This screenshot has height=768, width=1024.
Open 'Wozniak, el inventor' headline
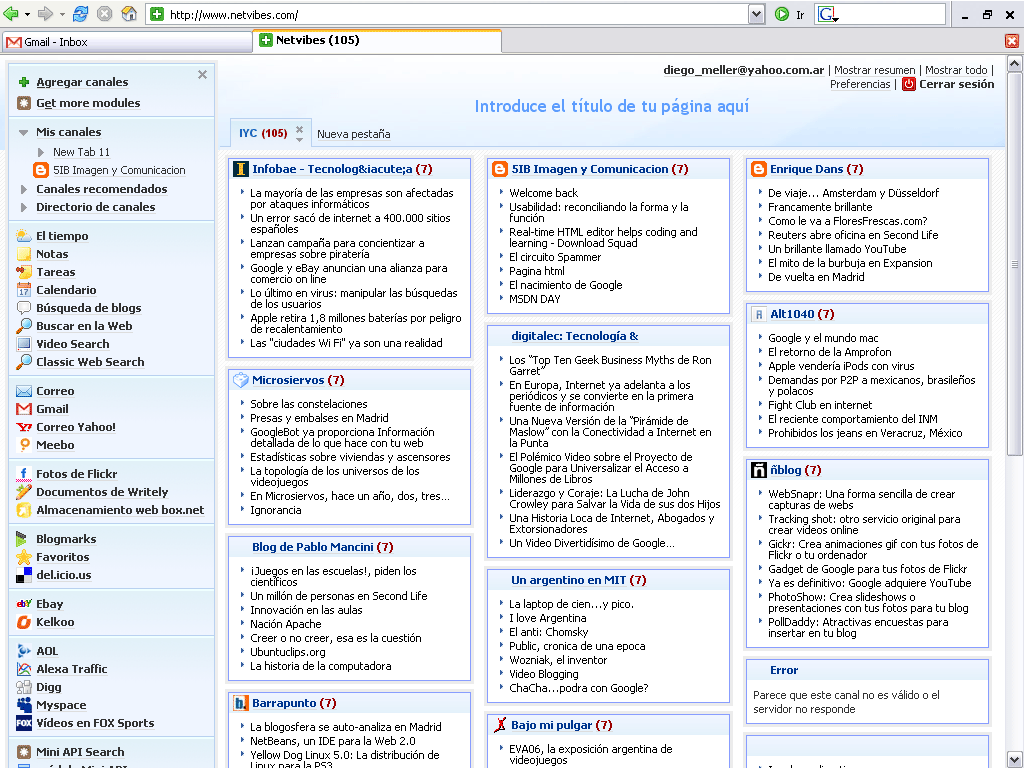pos(558,660)
